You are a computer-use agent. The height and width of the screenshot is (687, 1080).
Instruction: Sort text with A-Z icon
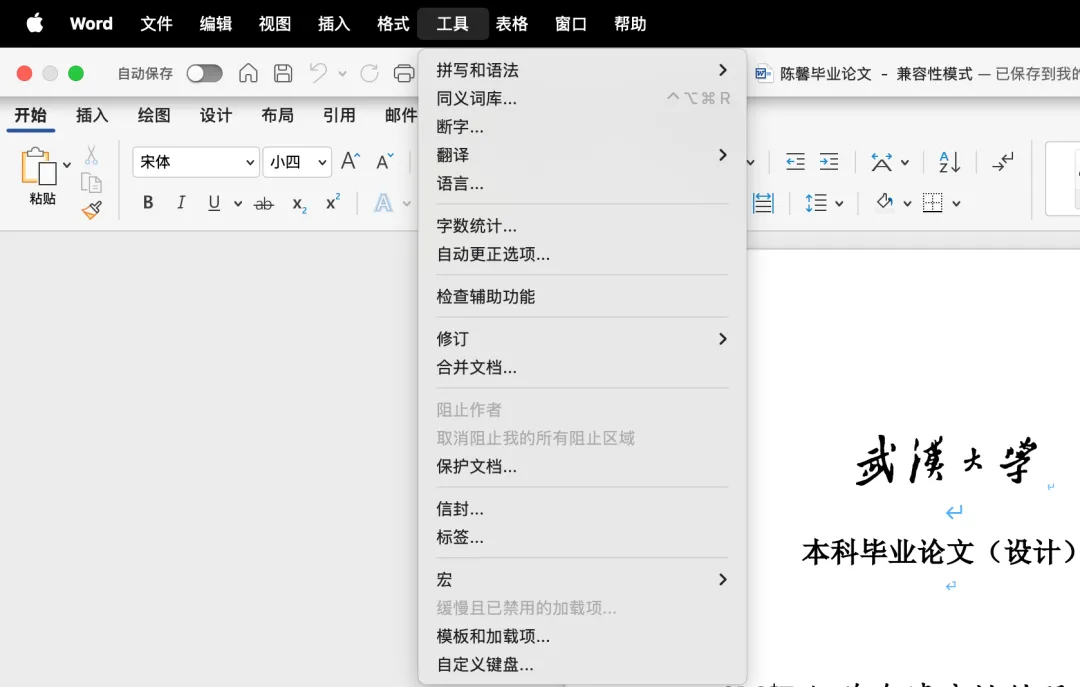(x=949, y=162)
